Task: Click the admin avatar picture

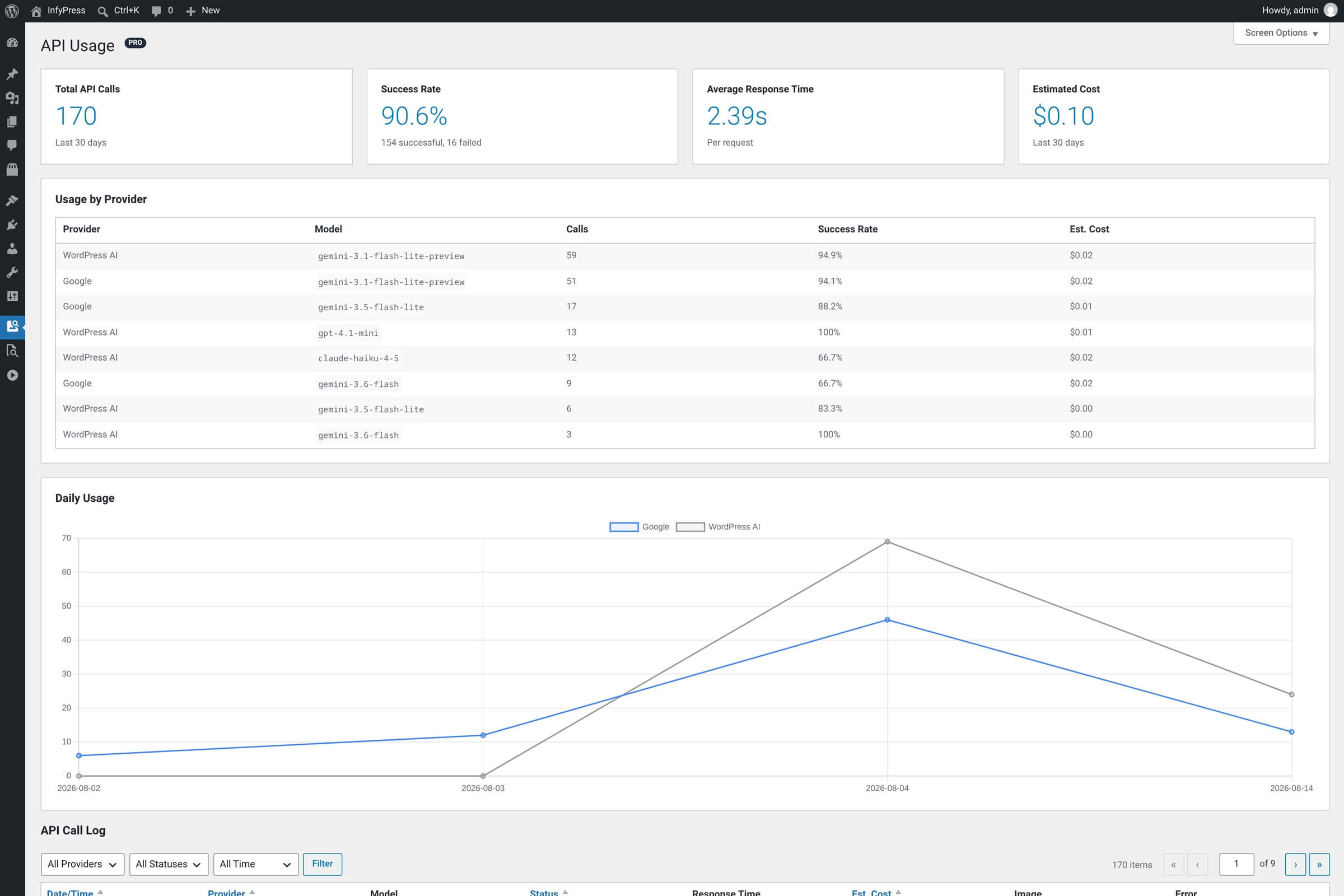Action: 1331,11
